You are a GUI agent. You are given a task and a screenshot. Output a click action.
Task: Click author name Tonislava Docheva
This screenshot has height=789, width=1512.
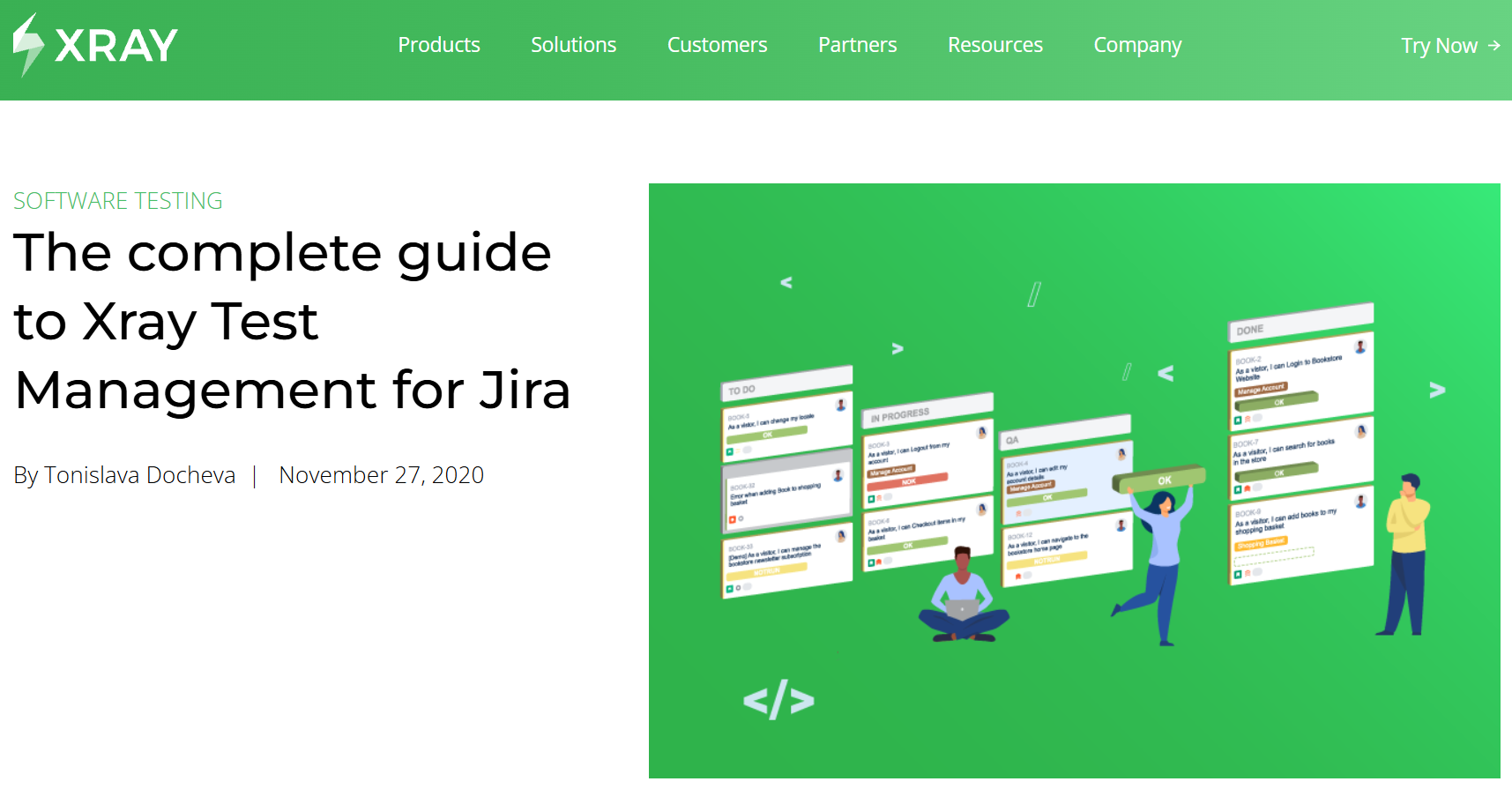[139, 475]
